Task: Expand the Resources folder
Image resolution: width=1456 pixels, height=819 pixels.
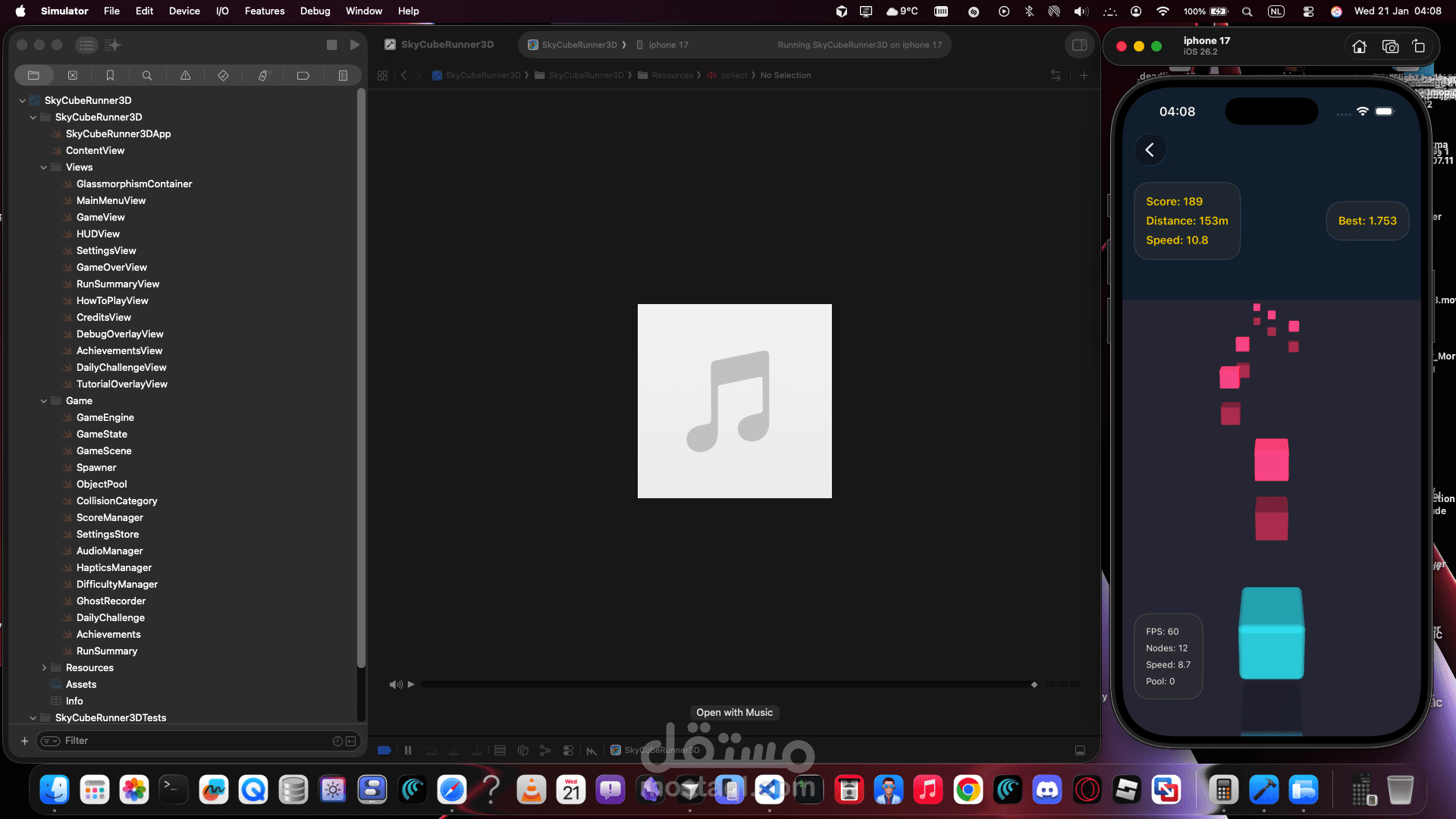Action: 44,668
